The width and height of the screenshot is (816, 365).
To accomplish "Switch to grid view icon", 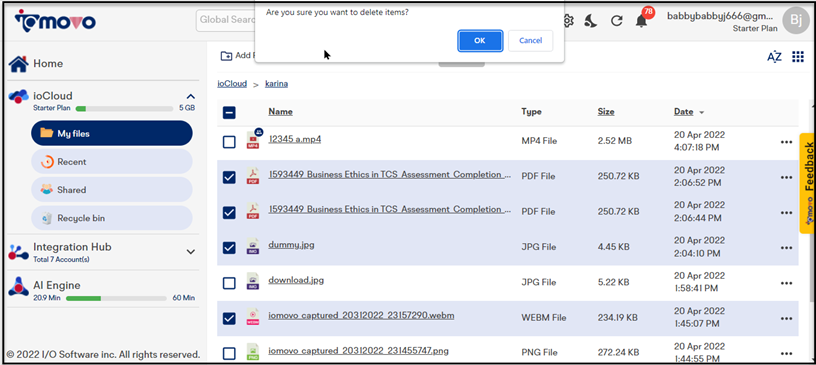I will [798, 57].
